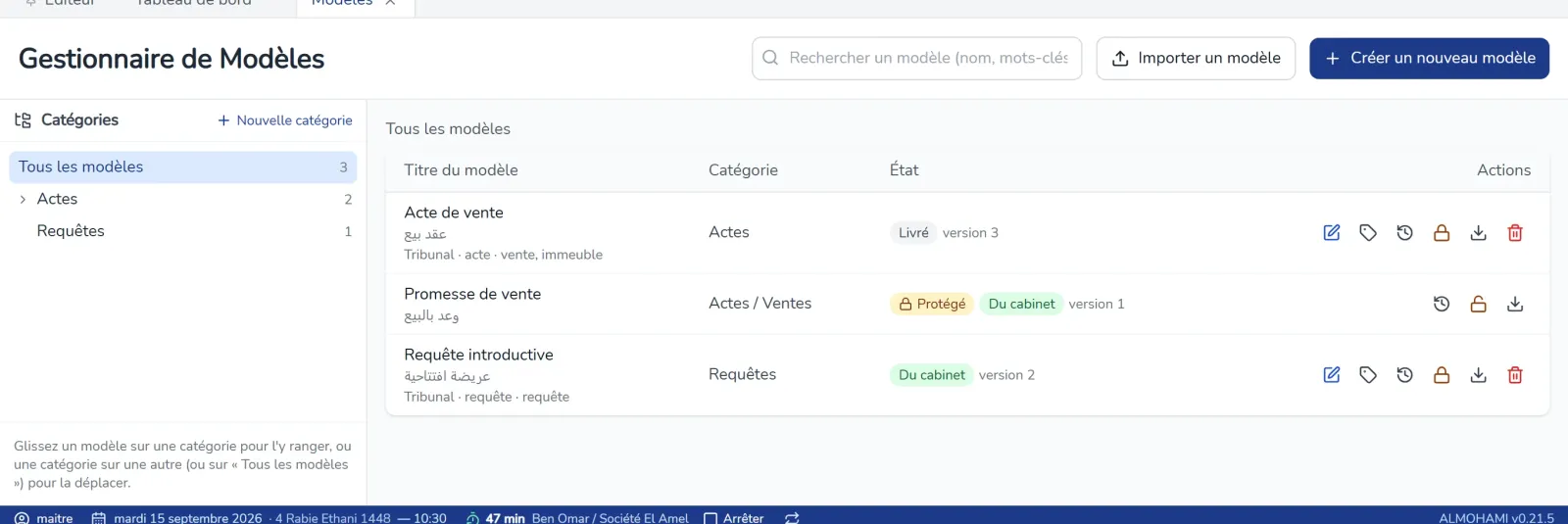Select Tous les modèles in categories

click(x=182, y=167)
